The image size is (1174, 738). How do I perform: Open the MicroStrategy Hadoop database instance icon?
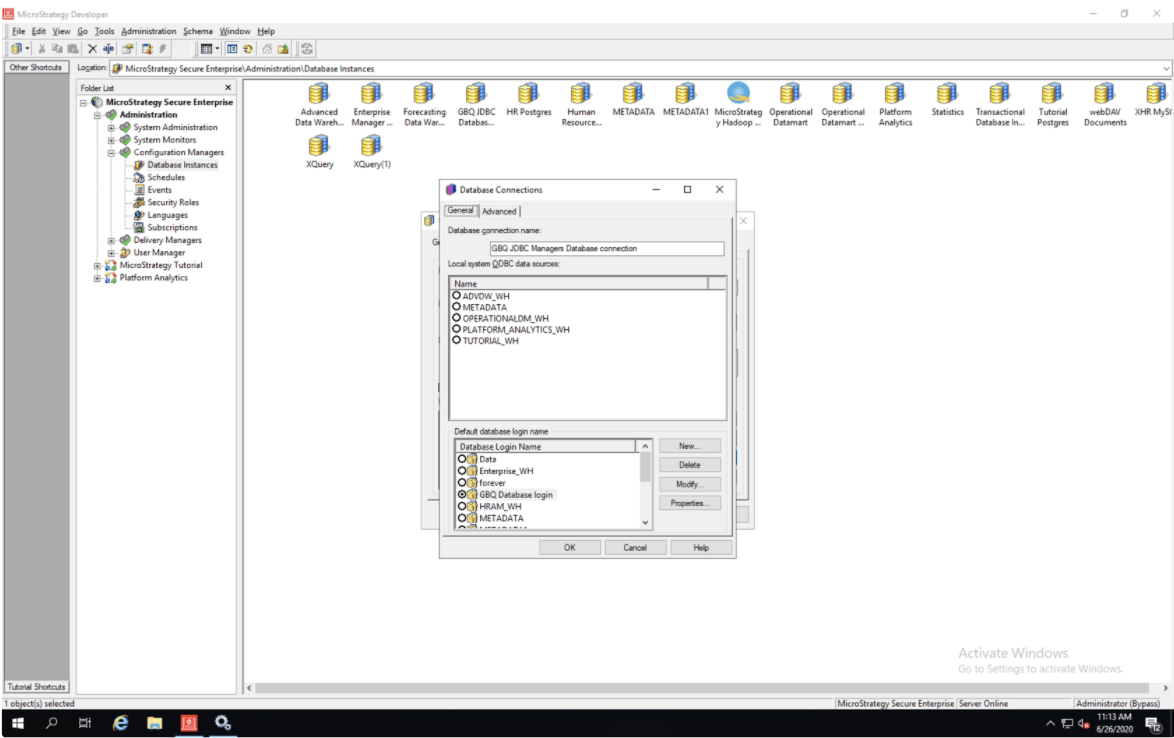738,95
